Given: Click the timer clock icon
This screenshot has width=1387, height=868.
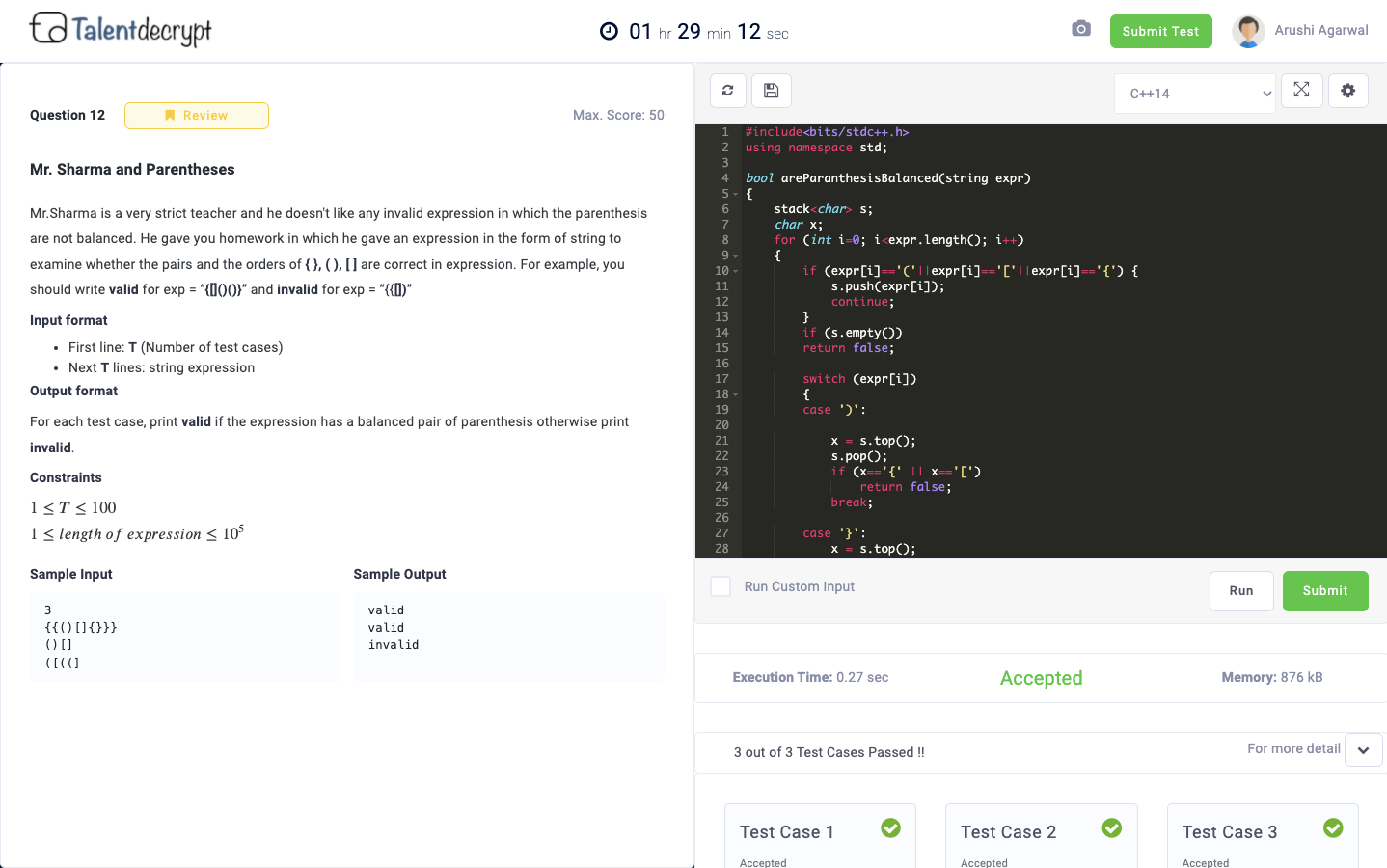Looking at the screenshot, I should click(x=609, y=32).
